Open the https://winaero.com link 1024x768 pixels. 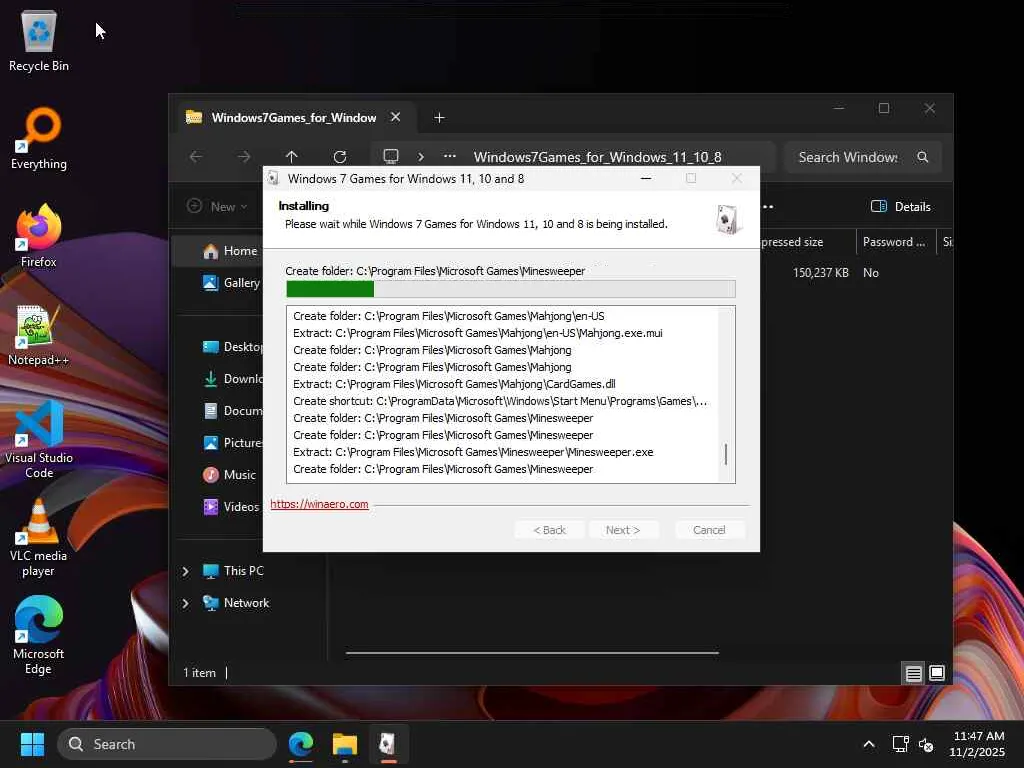coord(319,504)
